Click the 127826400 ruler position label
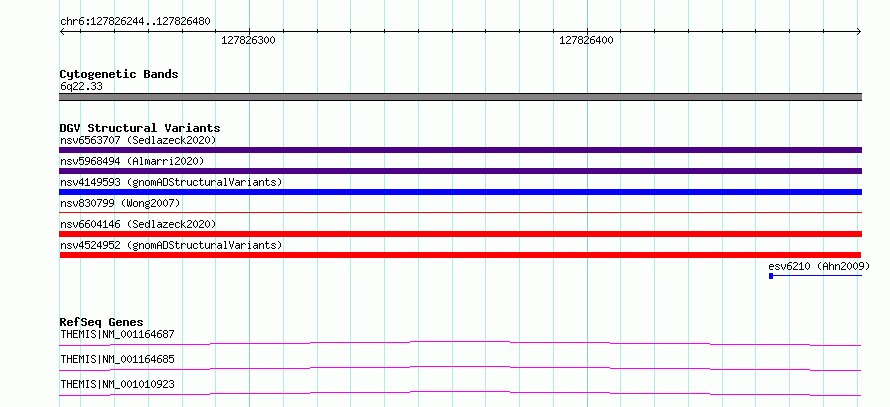Screen dimensions: 890x407 pyautogui.click(x=586, y=40)
